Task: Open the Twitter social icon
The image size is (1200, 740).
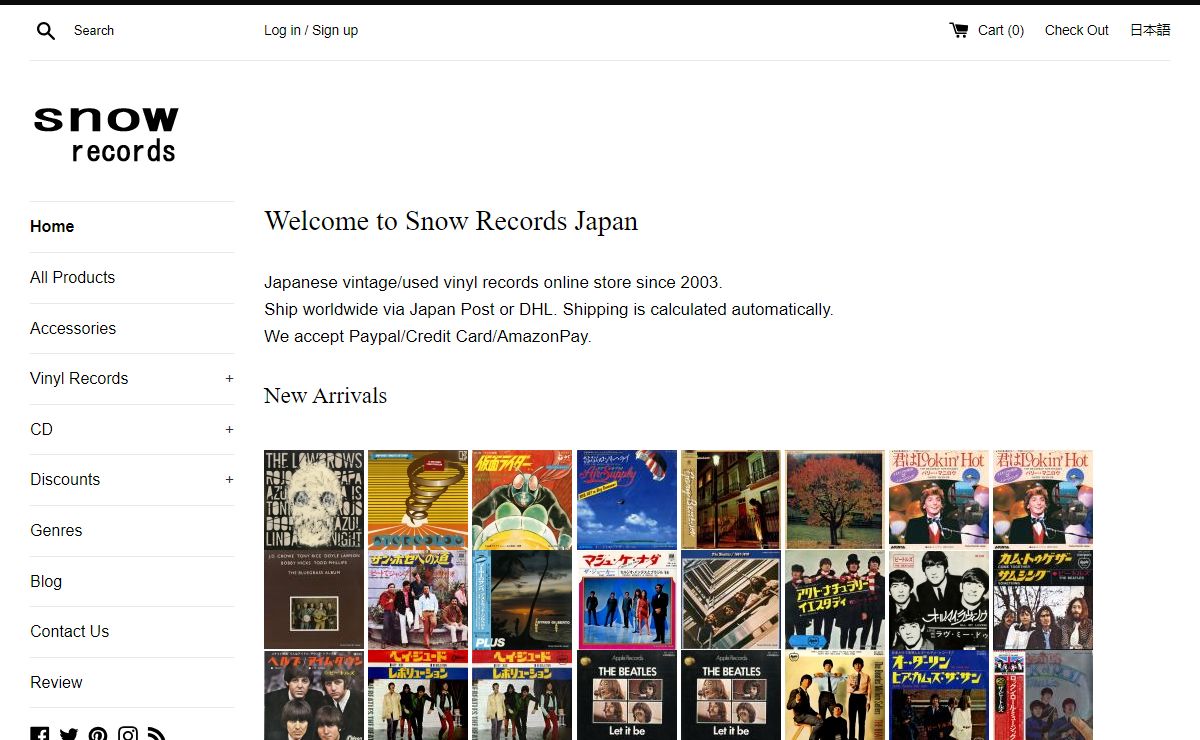Action: coord(69,735)
